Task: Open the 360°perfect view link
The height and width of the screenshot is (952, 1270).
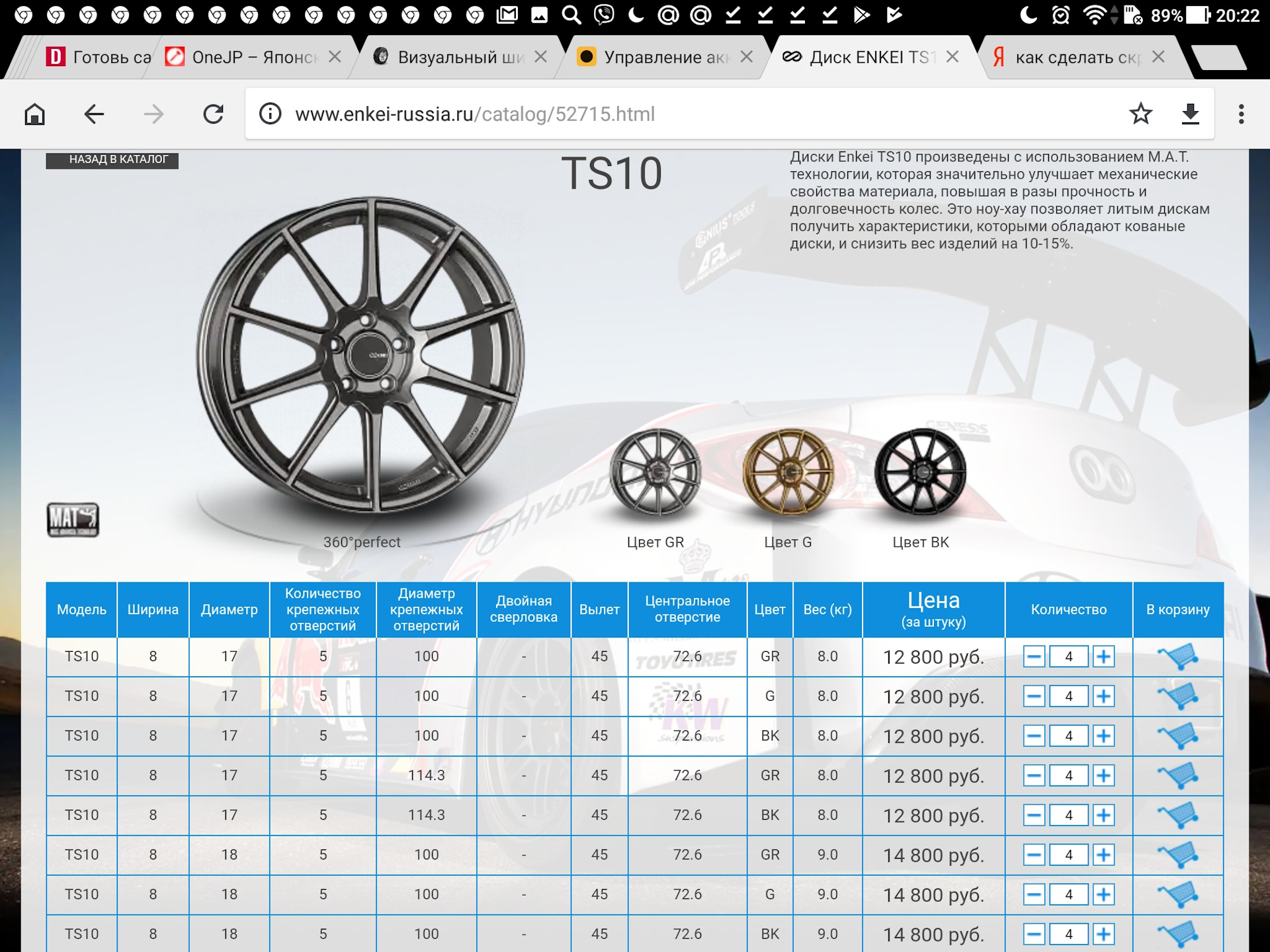Action: [x=362, y=542]
